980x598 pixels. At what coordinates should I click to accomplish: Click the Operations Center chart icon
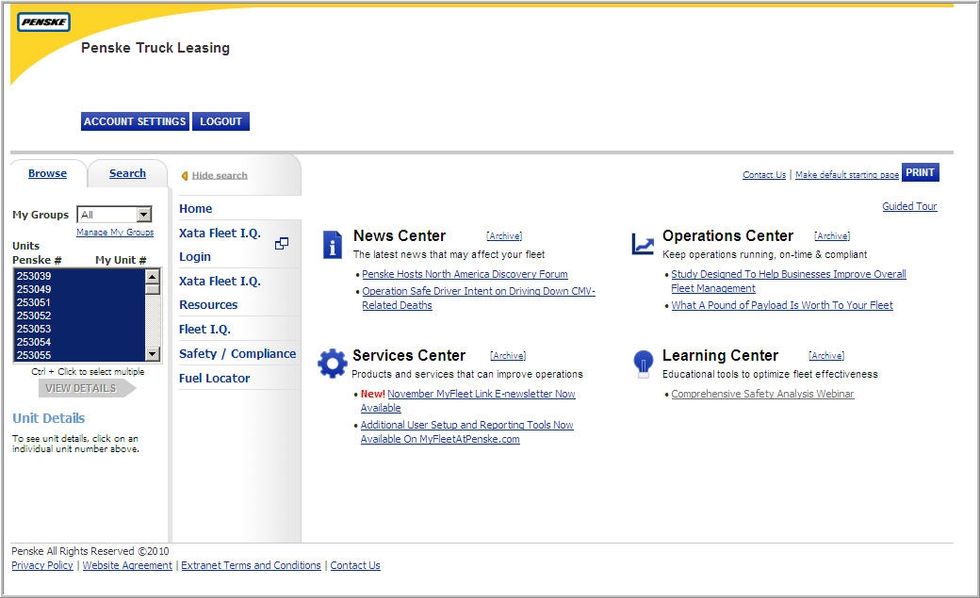[x=642, y=244]
